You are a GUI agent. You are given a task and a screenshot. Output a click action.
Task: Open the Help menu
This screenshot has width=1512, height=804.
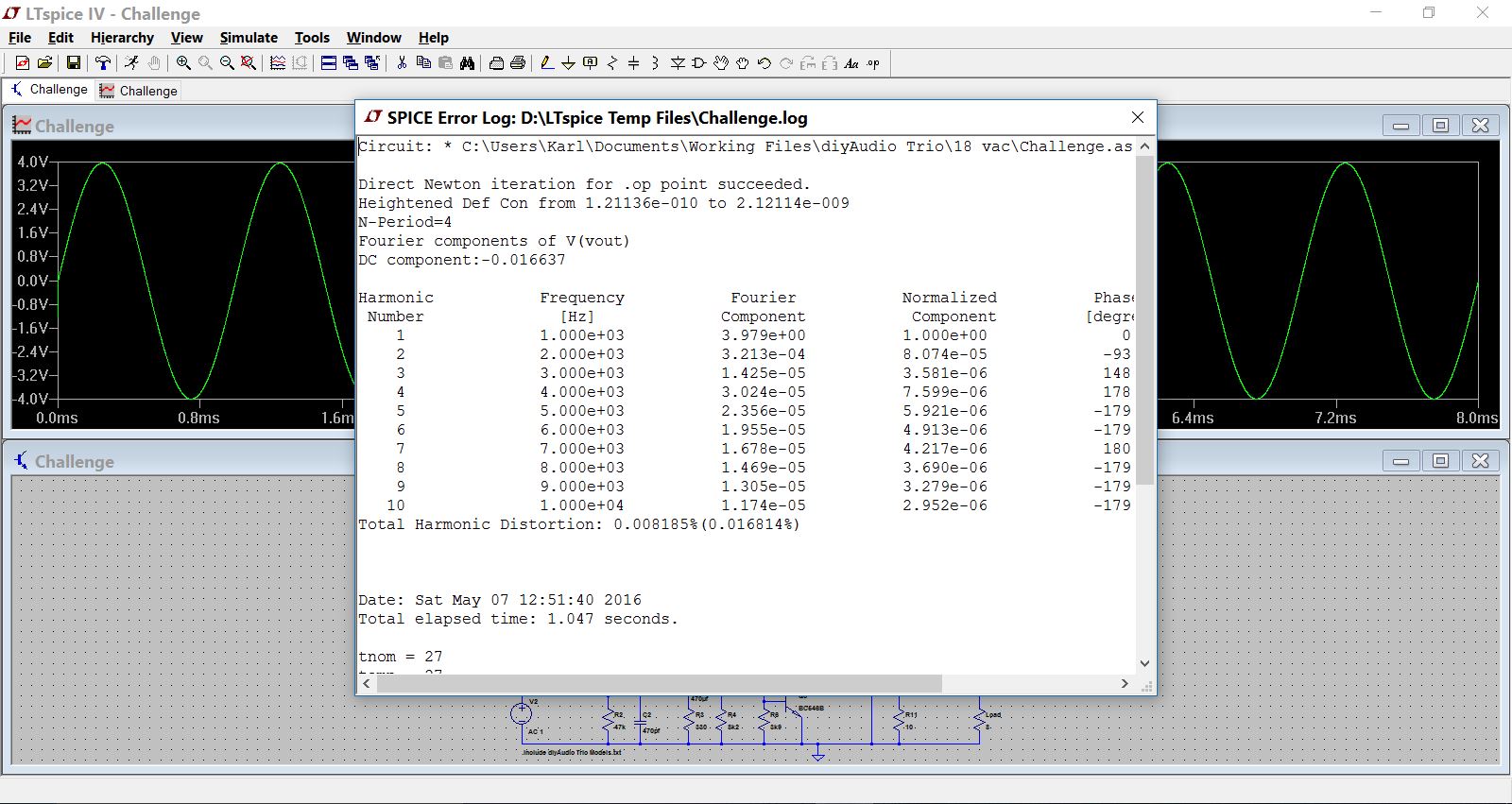pos(433,38)
